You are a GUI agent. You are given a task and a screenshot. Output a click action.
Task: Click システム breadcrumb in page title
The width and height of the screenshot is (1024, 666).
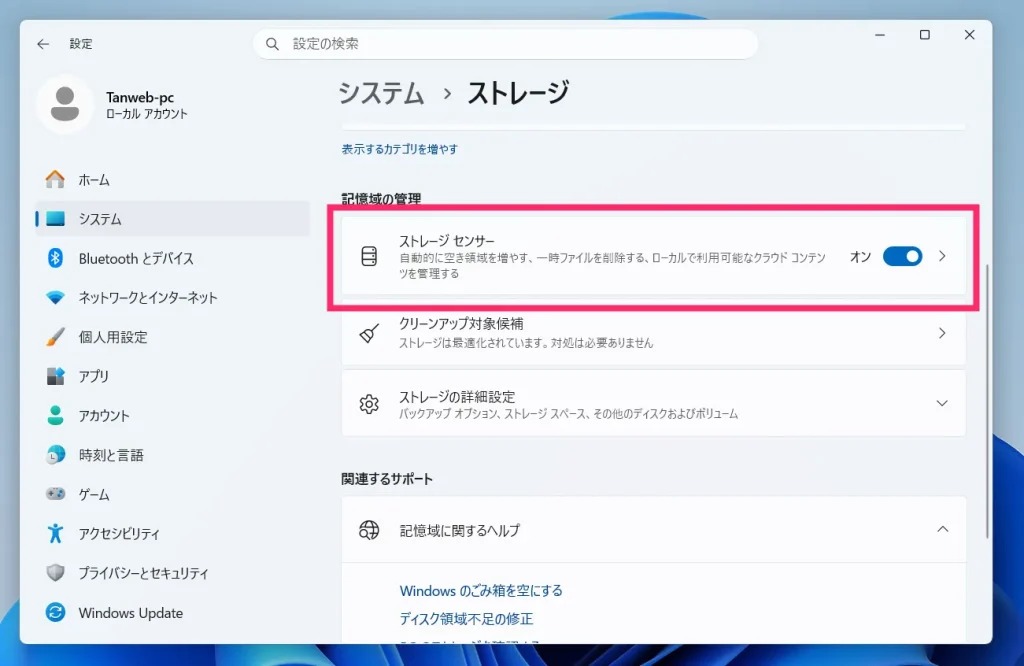(381, 93)
